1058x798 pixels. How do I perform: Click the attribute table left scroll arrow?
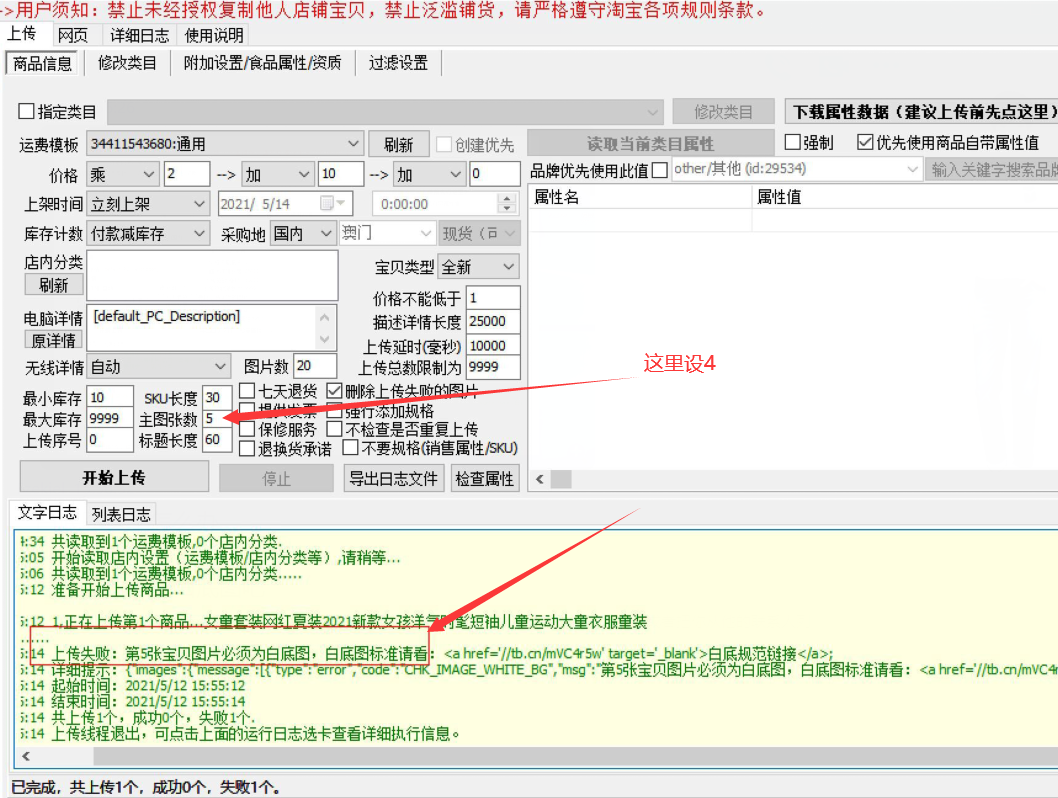540,479
